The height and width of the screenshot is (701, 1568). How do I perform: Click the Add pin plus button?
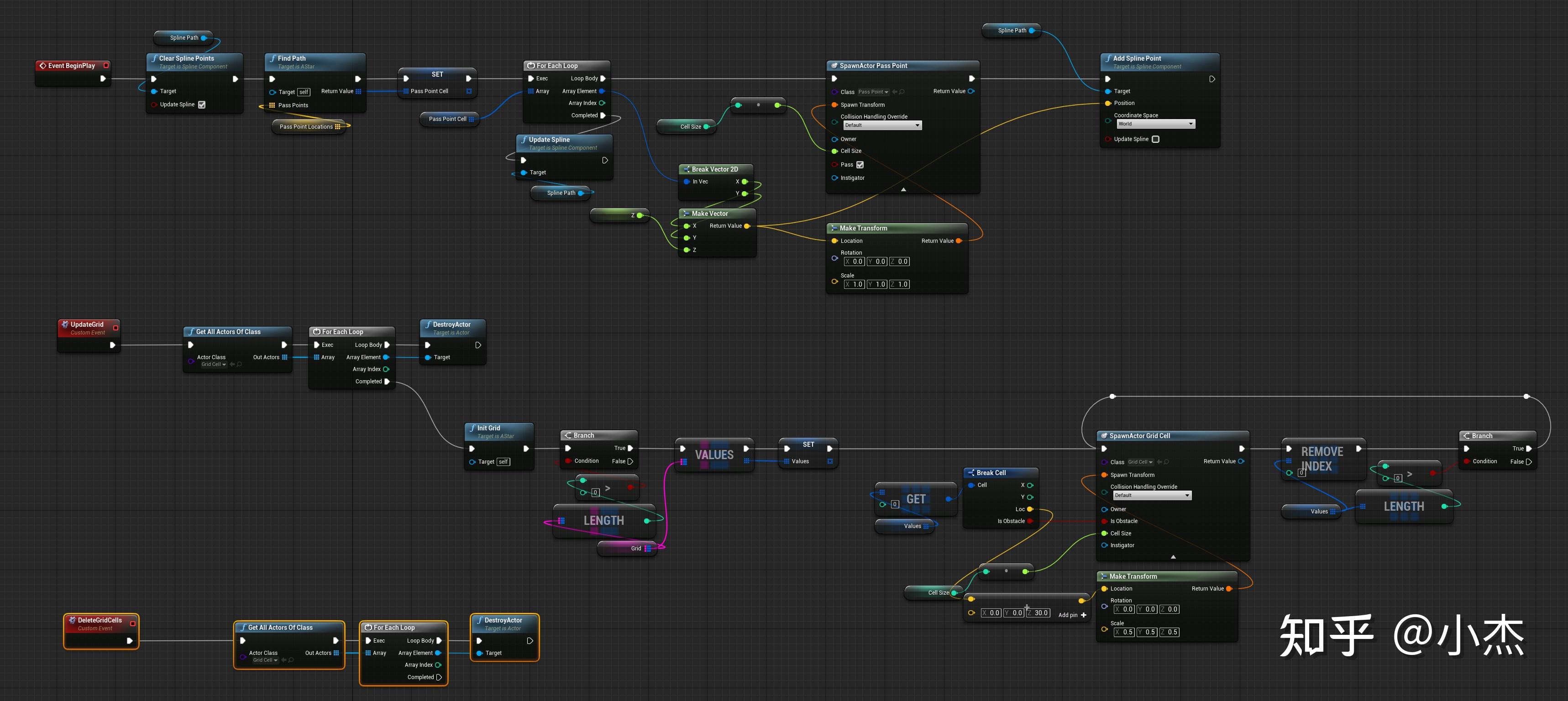coord(1084,615)
